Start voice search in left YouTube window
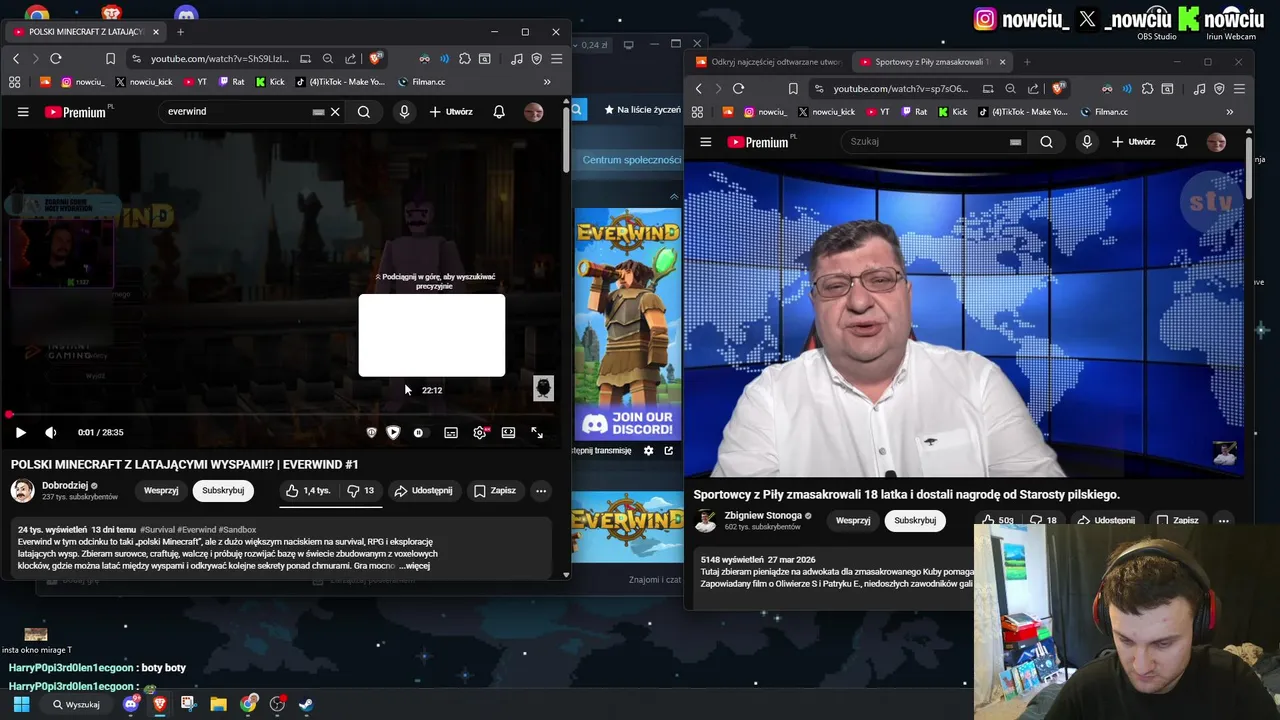 404,112
